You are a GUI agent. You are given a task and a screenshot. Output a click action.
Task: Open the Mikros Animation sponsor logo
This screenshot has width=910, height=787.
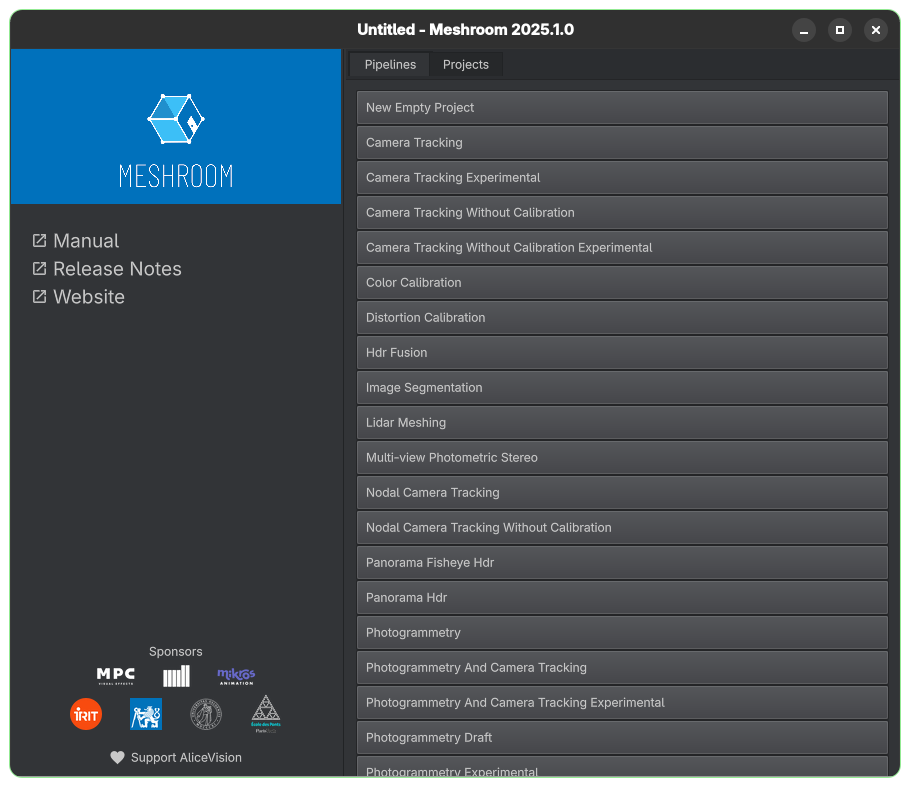236,676
